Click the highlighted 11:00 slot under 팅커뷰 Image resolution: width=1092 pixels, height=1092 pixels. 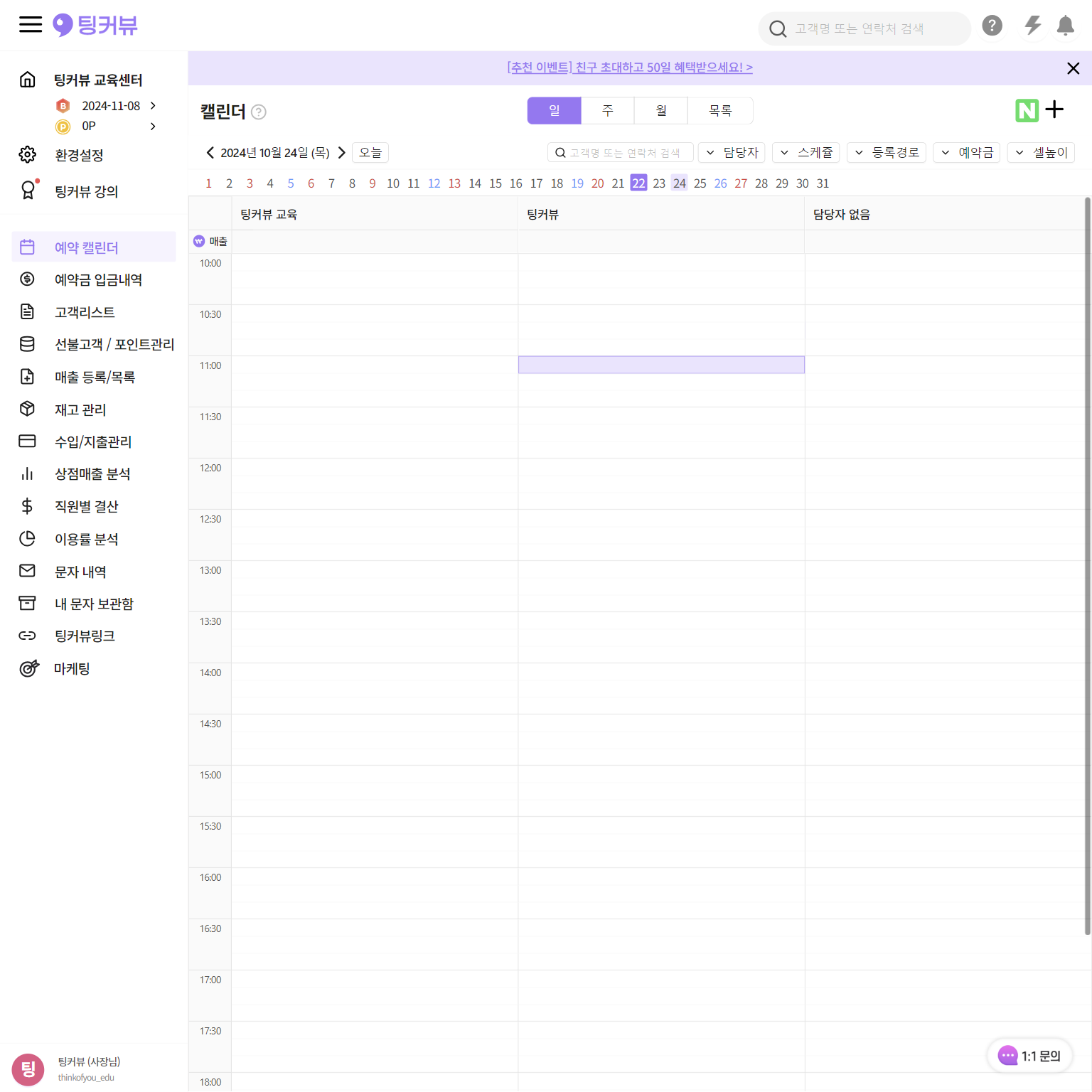tap(661, 365)
